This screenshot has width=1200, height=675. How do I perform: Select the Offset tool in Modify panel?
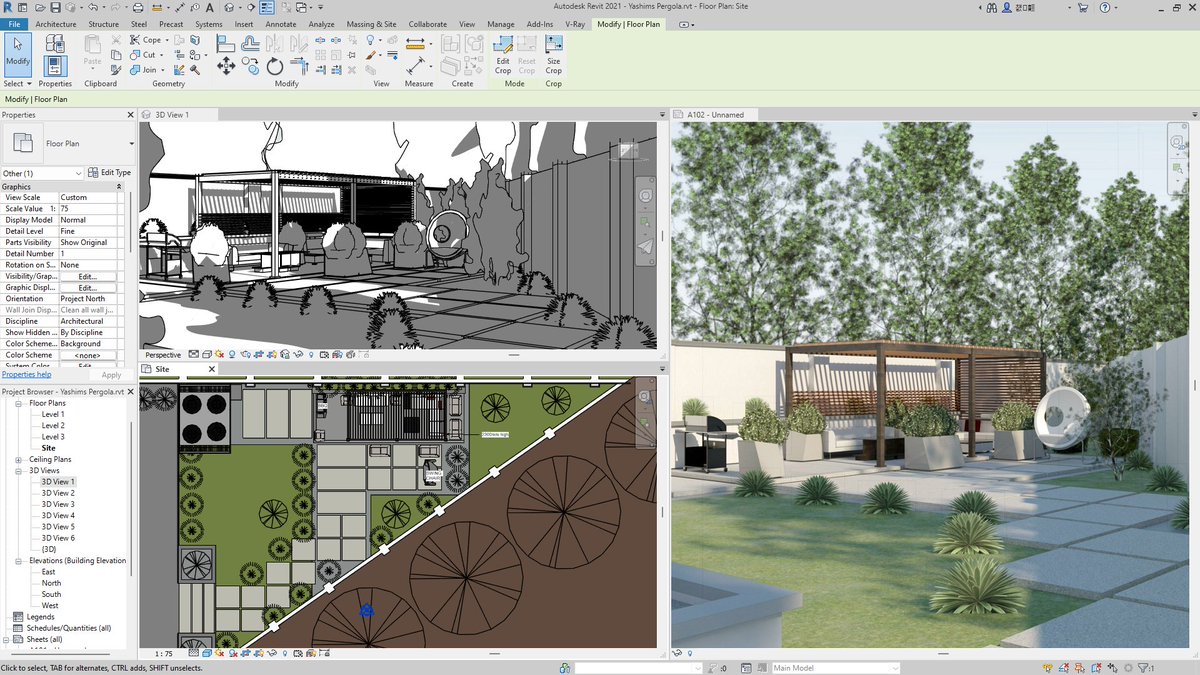[250, 43]
